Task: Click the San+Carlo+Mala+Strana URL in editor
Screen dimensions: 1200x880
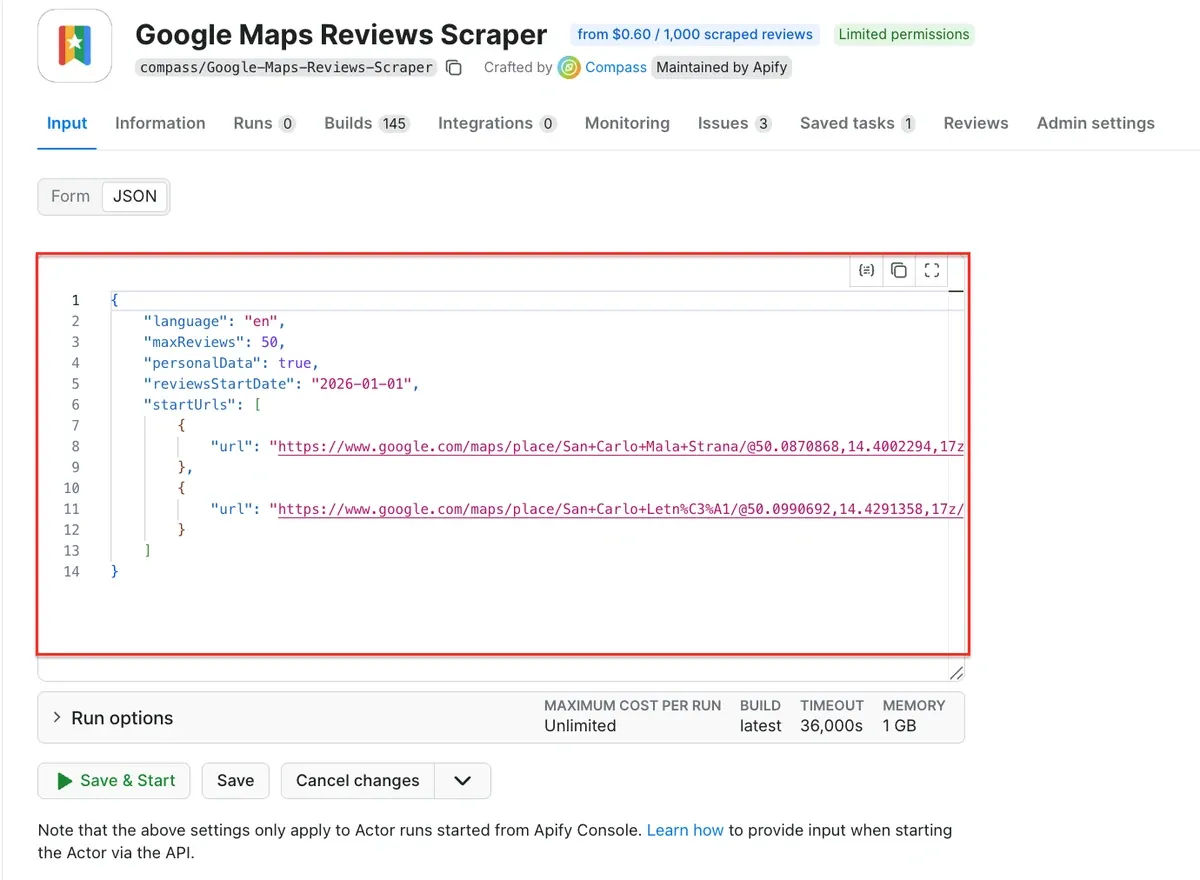Action: pyautogui.click(x=620, y=447)
